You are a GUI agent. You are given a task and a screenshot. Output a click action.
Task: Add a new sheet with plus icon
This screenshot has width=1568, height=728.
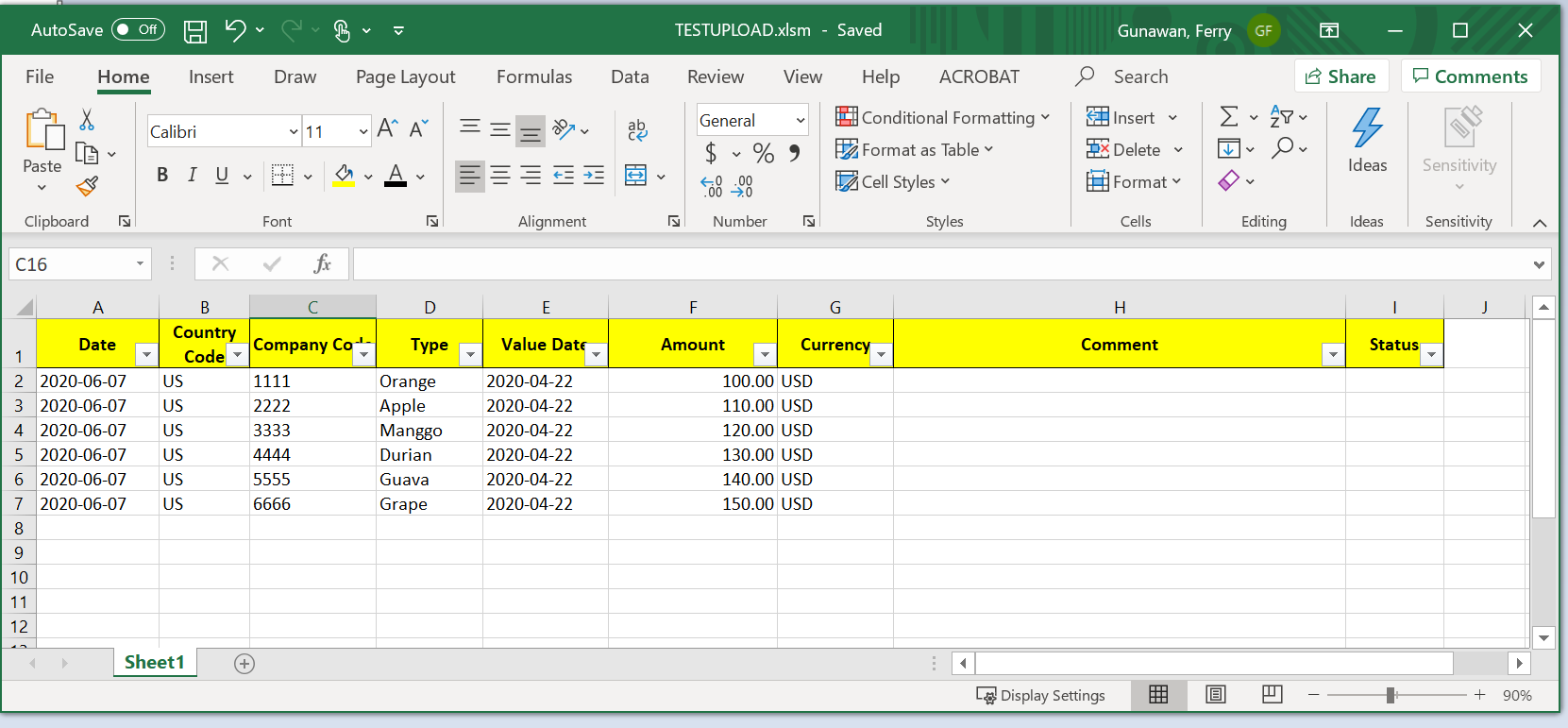coord(244,664)
